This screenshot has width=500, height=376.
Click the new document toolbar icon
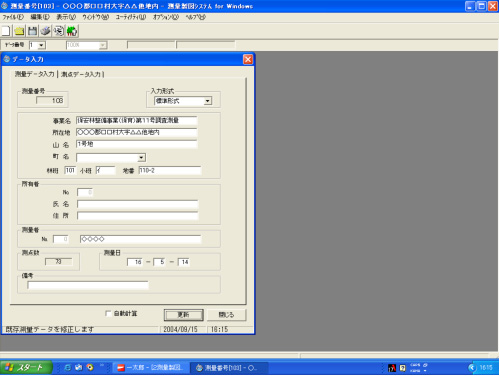coord(6,31)
